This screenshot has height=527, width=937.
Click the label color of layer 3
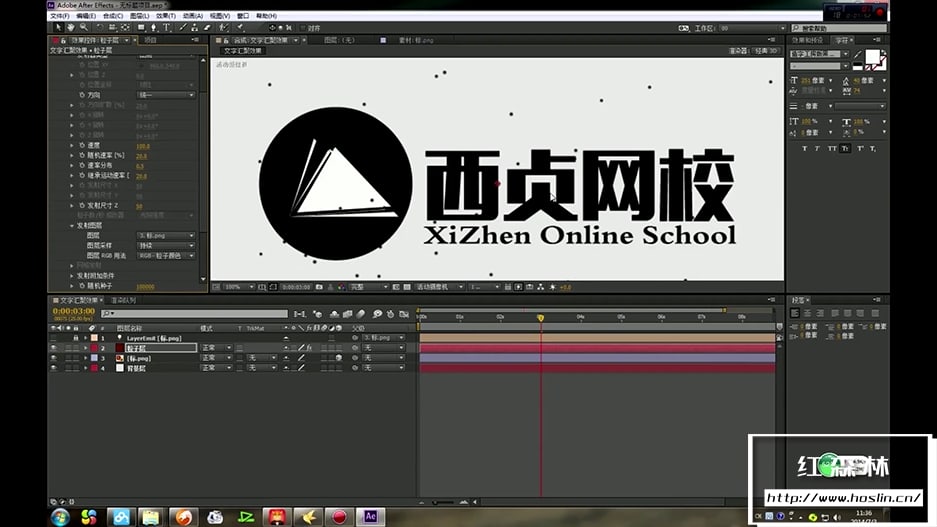click(x=94, y=358)
